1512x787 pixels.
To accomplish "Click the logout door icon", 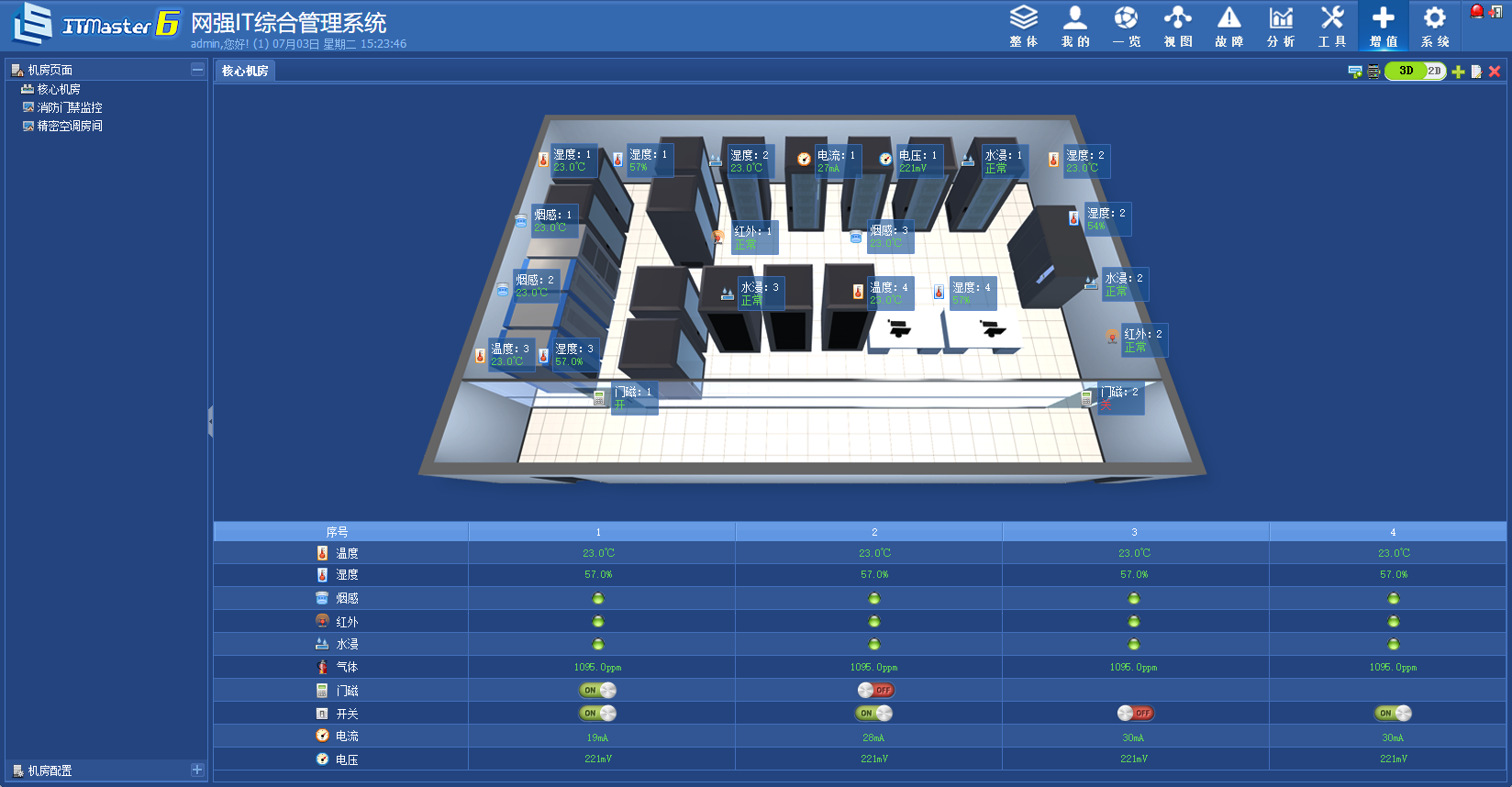I will 1495,11.
